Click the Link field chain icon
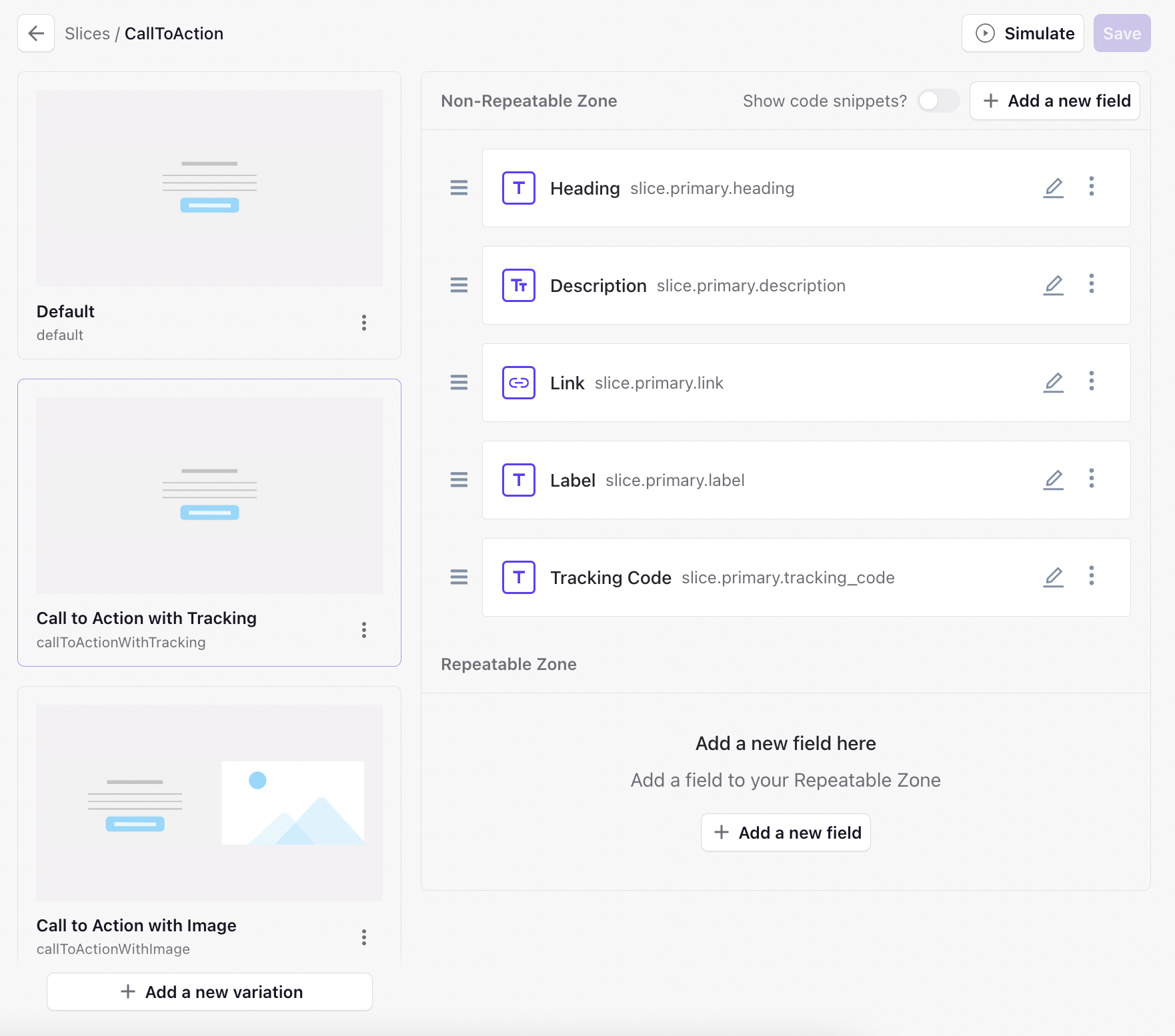 518,383
